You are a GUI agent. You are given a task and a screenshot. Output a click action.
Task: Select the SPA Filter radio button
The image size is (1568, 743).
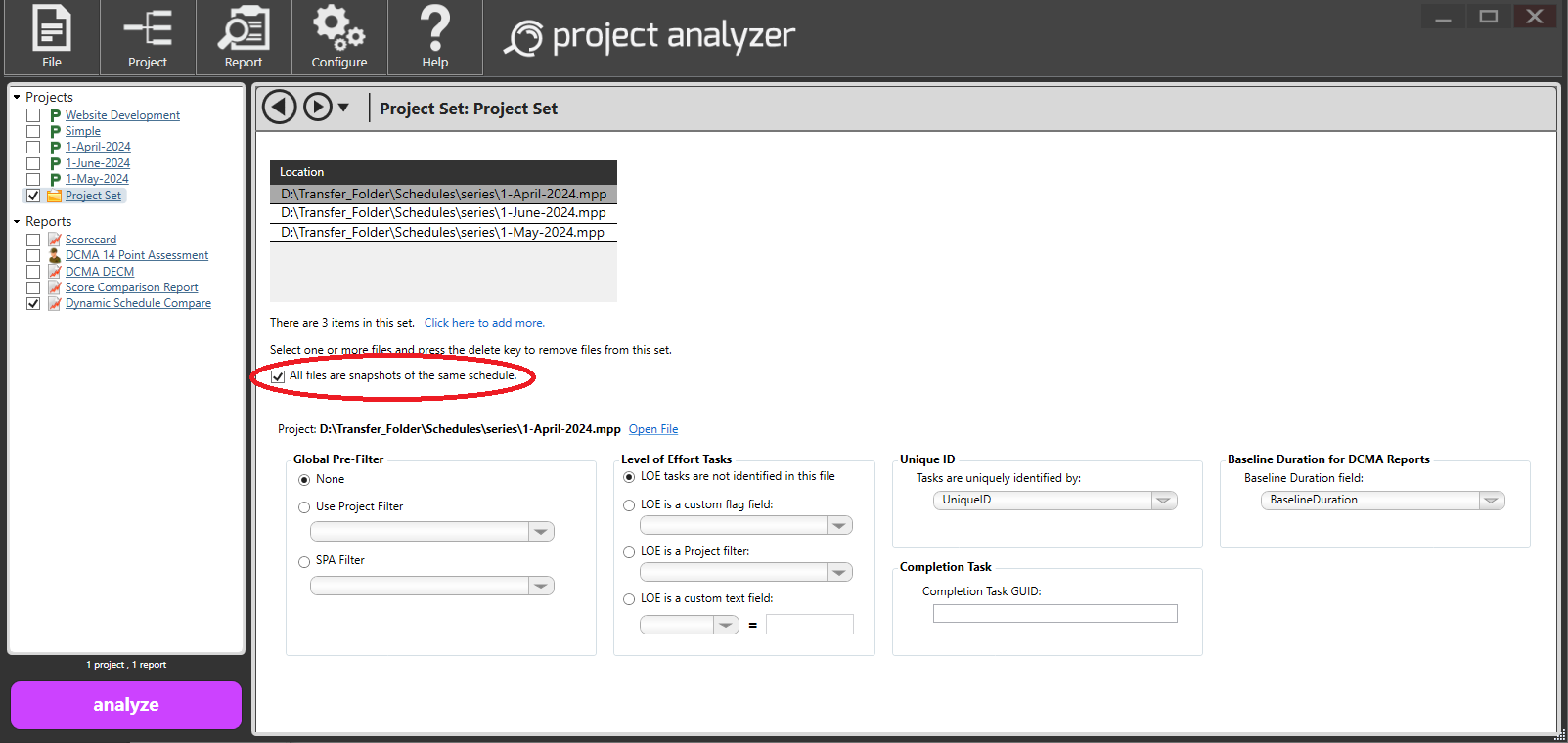304,561
